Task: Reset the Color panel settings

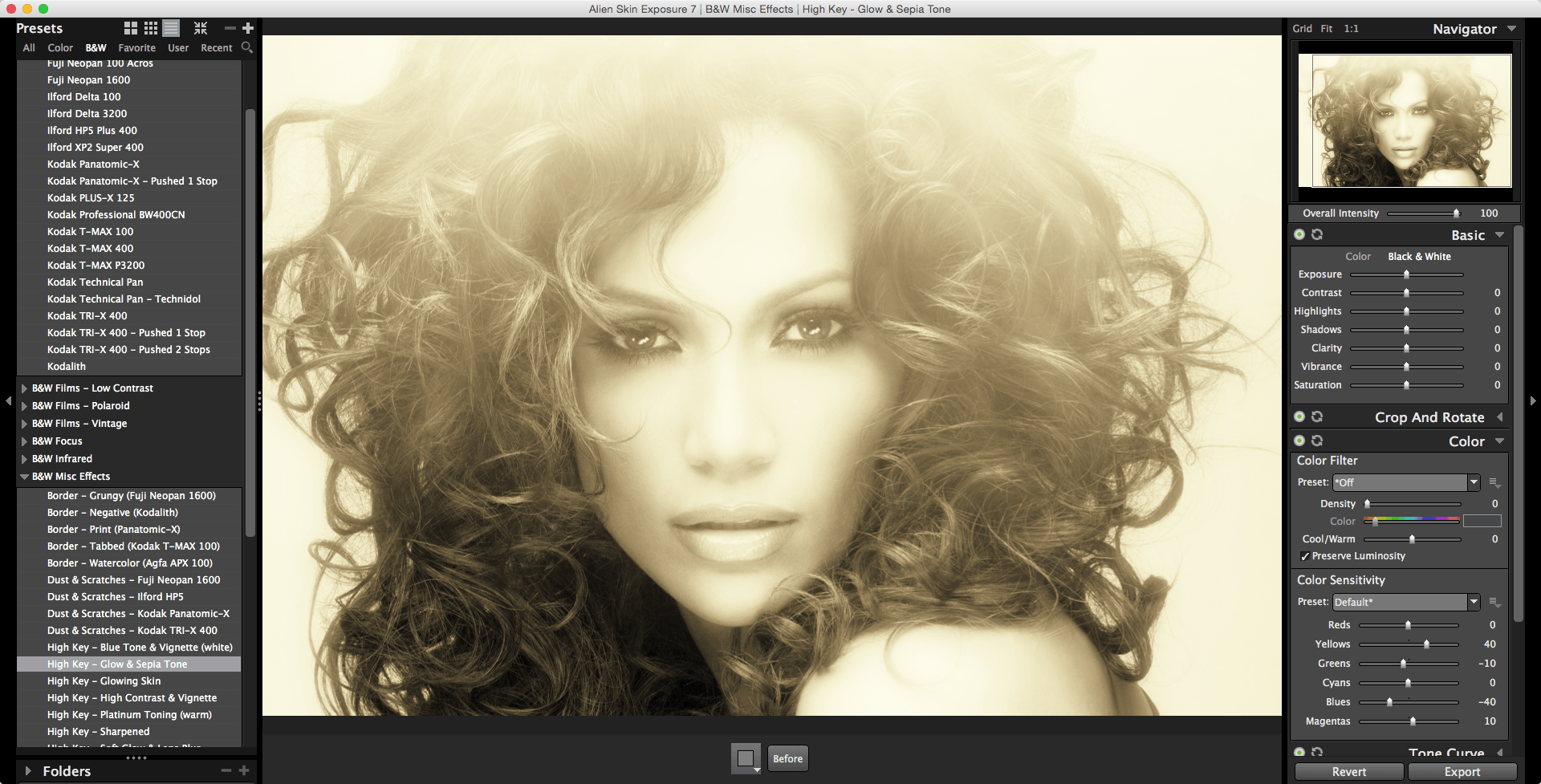Action: pyautogui.click(x=1317, y=441)
